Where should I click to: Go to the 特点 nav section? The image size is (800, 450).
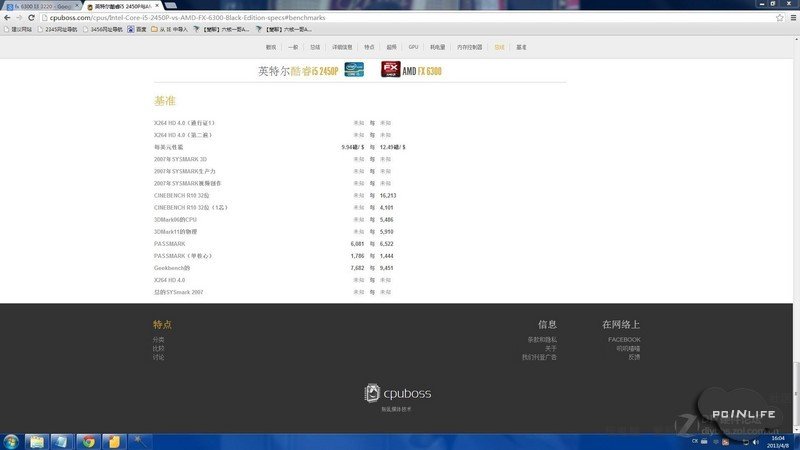tap(369, 47)
